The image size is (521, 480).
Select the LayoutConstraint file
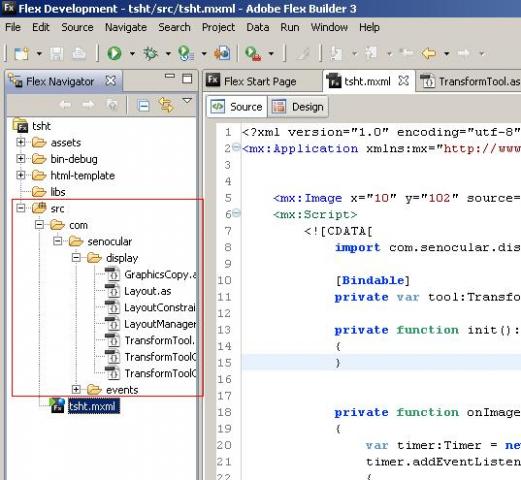pos(151,307)
